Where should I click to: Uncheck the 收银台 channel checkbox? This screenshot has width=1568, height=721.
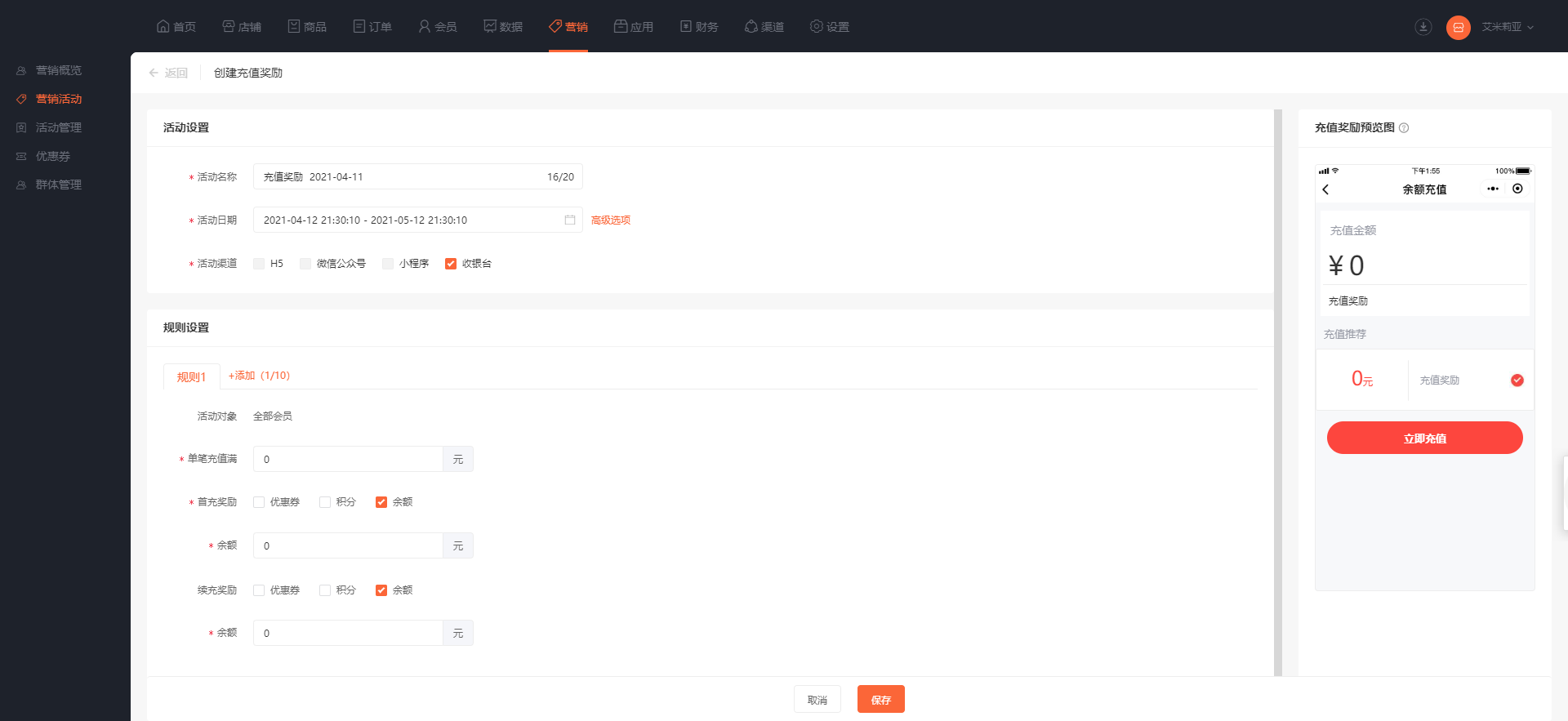tap(451, 264)
